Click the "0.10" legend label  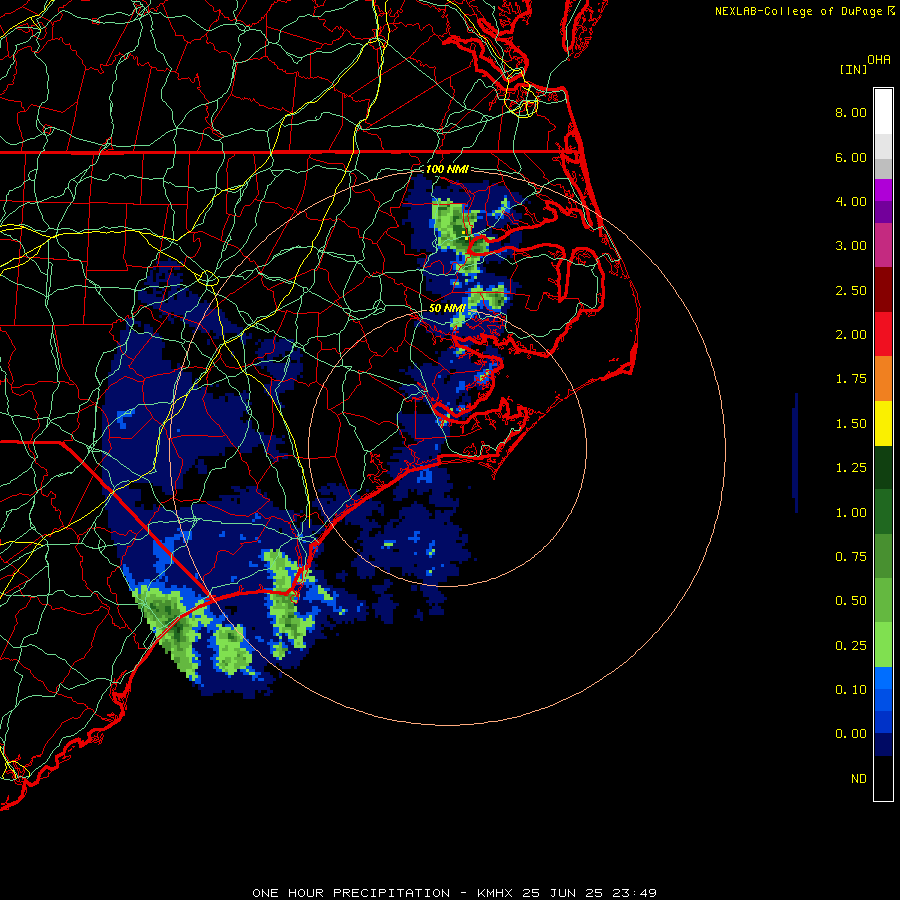click(x=851, y=690)
